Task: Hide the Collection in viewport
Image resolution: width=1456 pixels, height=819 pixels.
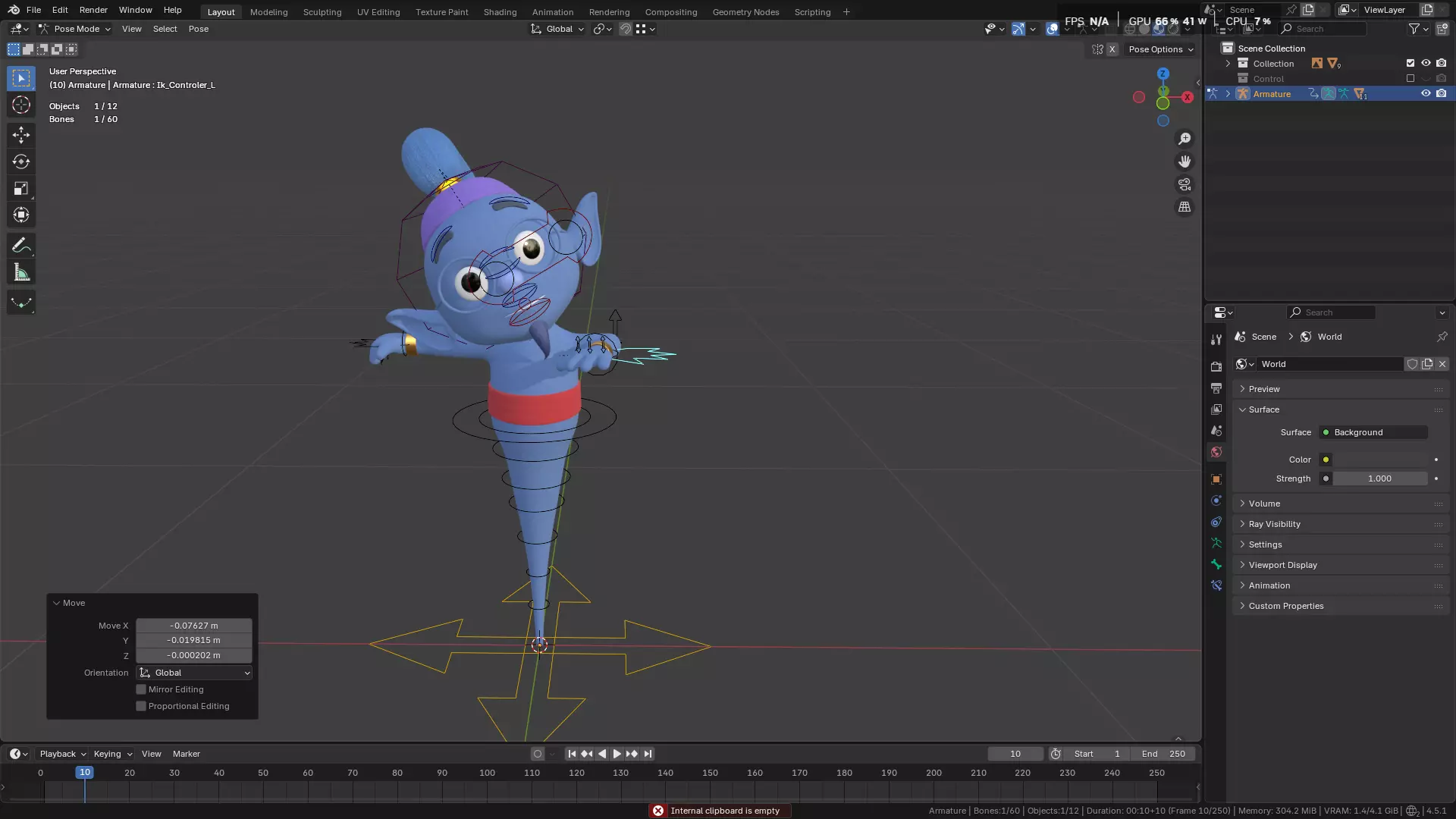Action: pos(1426,64)
